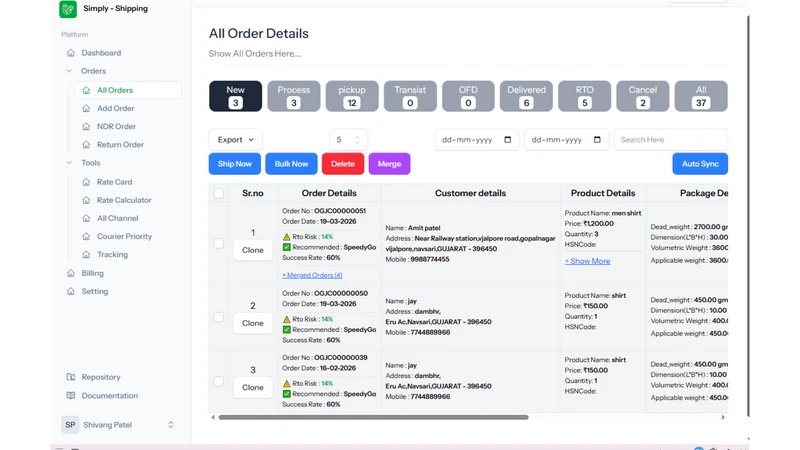Select the RTO orders tab
Image resolution: width=800 pixels, height=450 pixels.
pyautogui.click(x=585, y=96)
